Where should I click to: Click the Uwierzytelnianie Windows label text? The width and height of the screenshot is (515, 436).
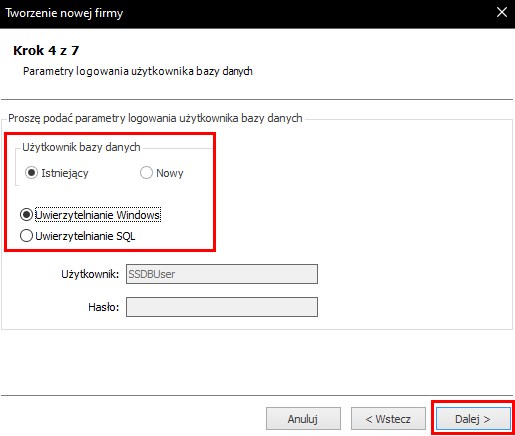coord(98,215)
